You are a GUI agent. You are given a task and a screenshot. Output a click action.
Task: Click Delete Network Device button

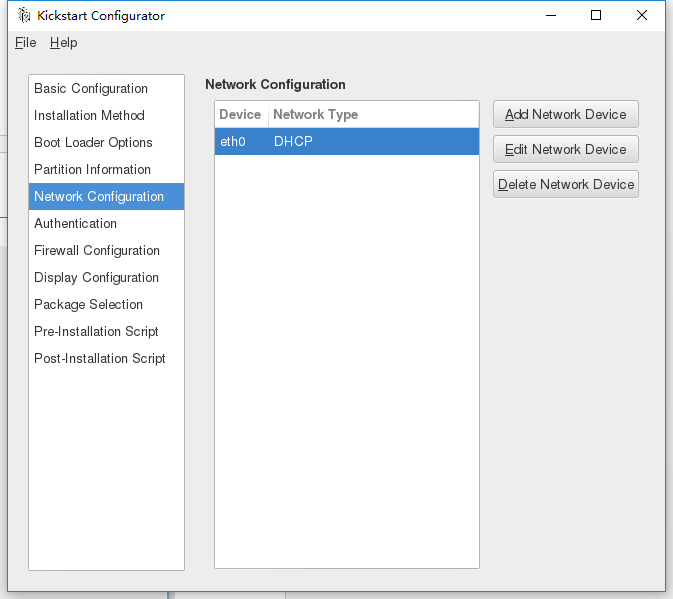pyautogui.click(x=565, y=185)
